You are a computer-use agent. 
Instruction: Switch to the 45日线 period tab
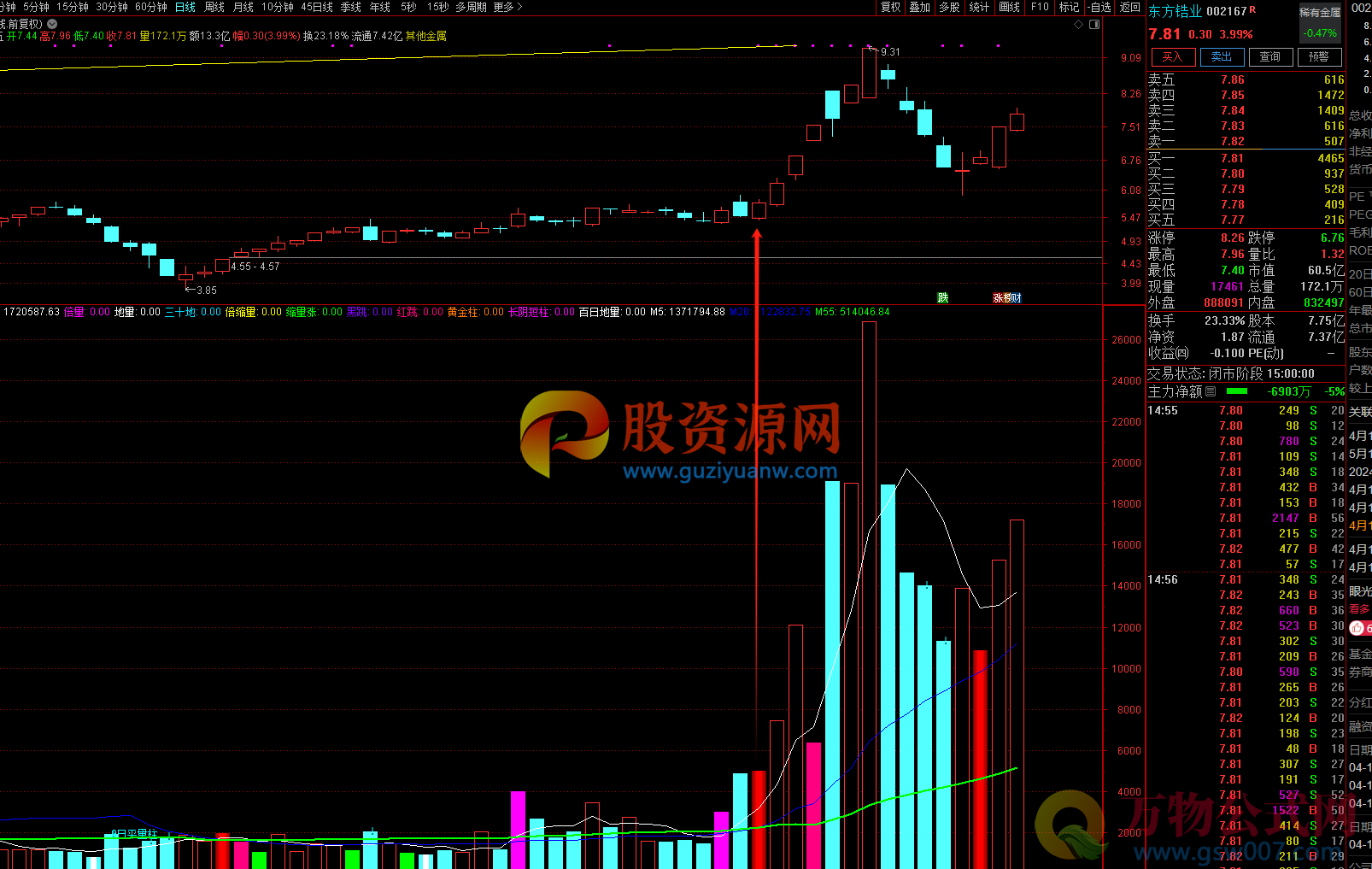click(317, 7)
